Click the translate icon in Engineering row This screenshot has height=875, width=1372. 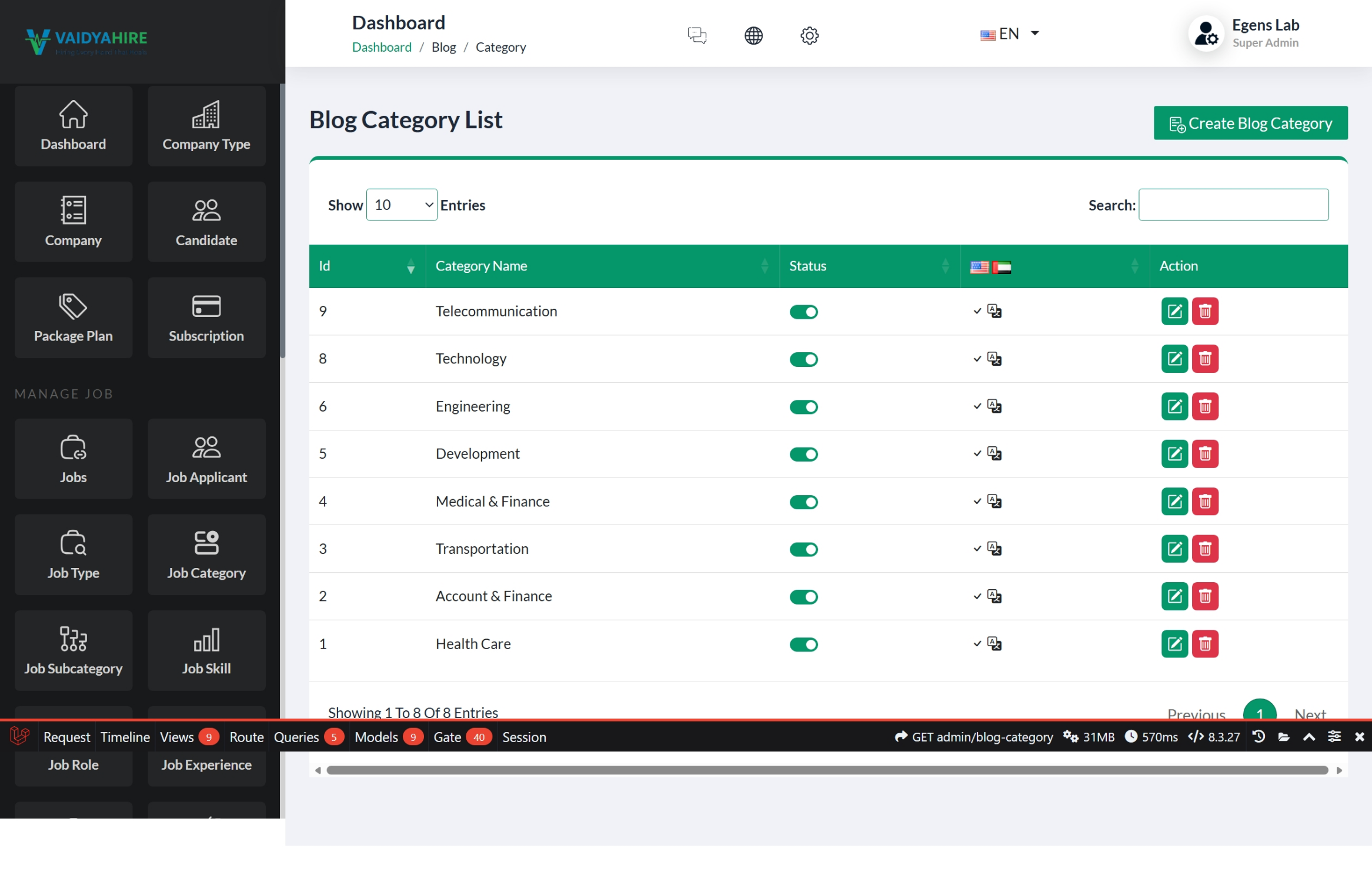[x=994, y=406]
